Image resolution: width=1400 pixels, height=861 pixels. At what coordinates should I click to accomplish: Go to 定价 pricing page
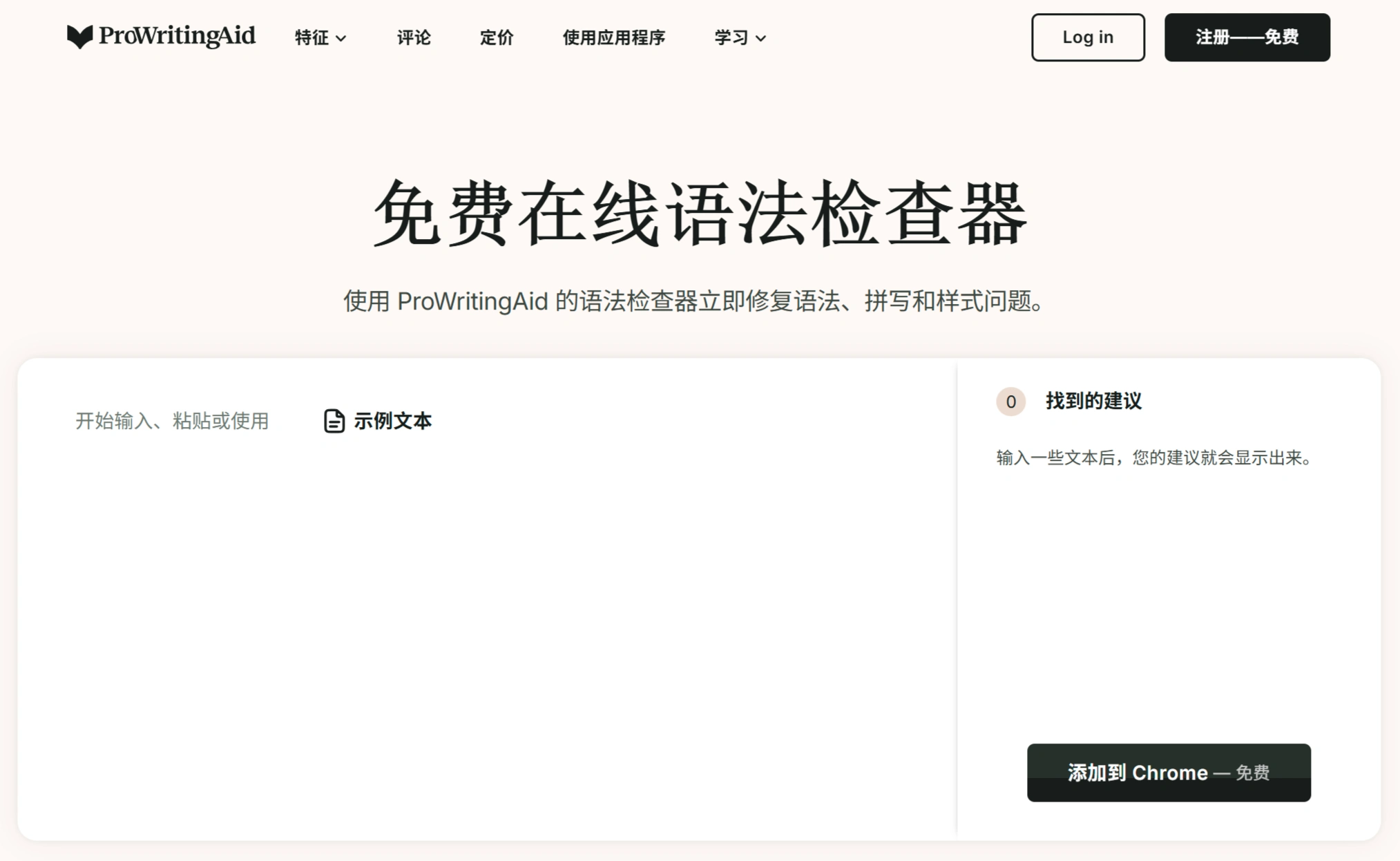tap(497, 37)
